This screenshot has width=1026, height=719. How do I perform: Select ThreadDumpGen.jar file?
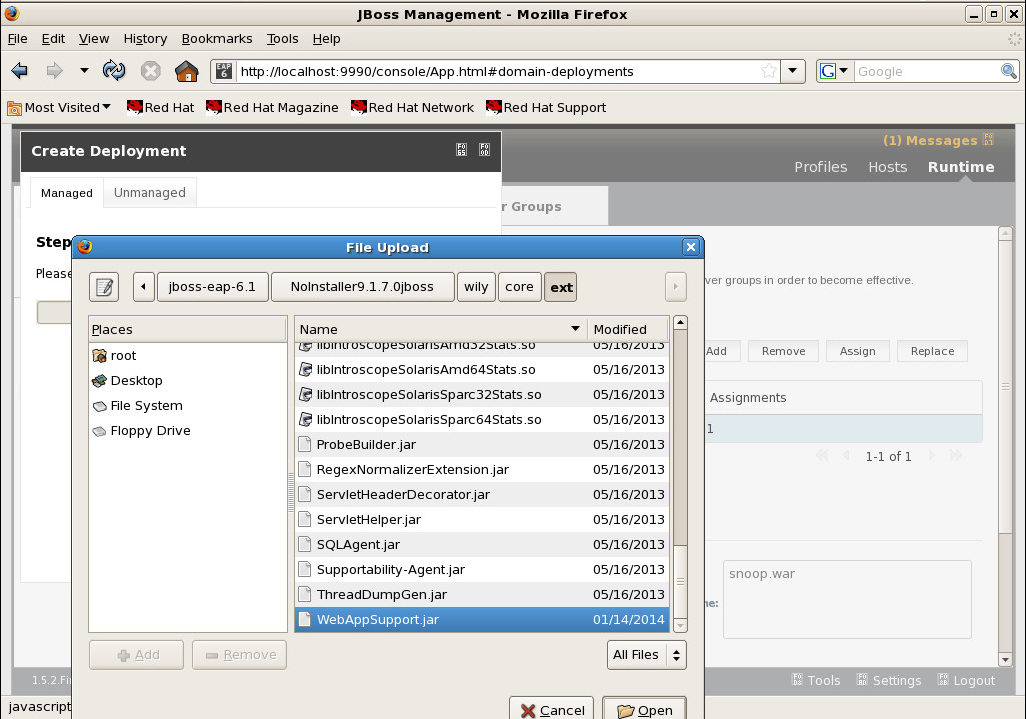pyautogui.click(x=482, y=595)
